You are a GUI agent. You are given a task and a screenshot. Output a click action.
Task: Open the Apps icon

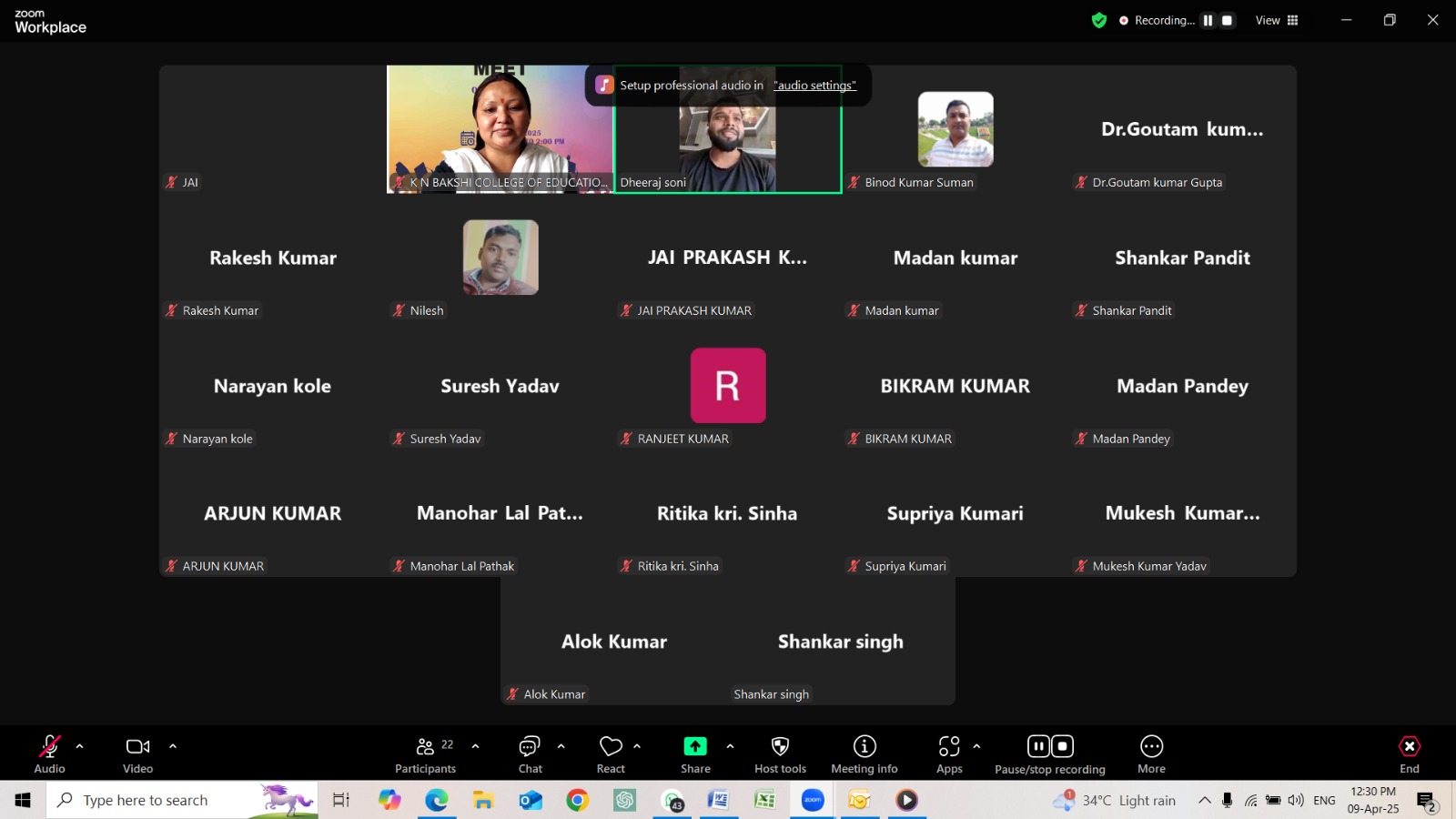[x=949, y=746]
